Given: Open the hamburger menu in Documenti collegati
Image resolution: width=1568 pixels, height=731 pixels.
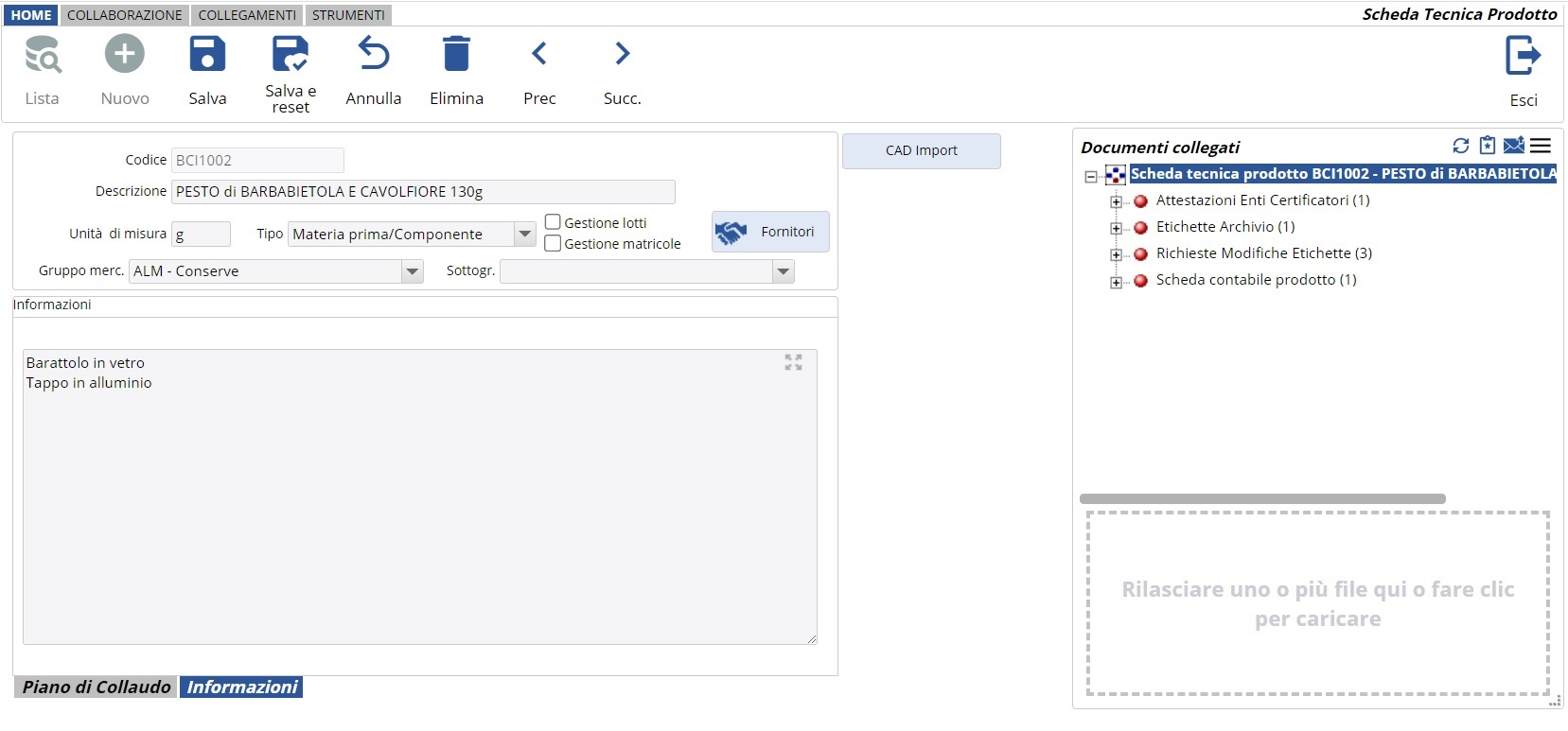Looking at the screenshot, I should (x=1541, y=146).
